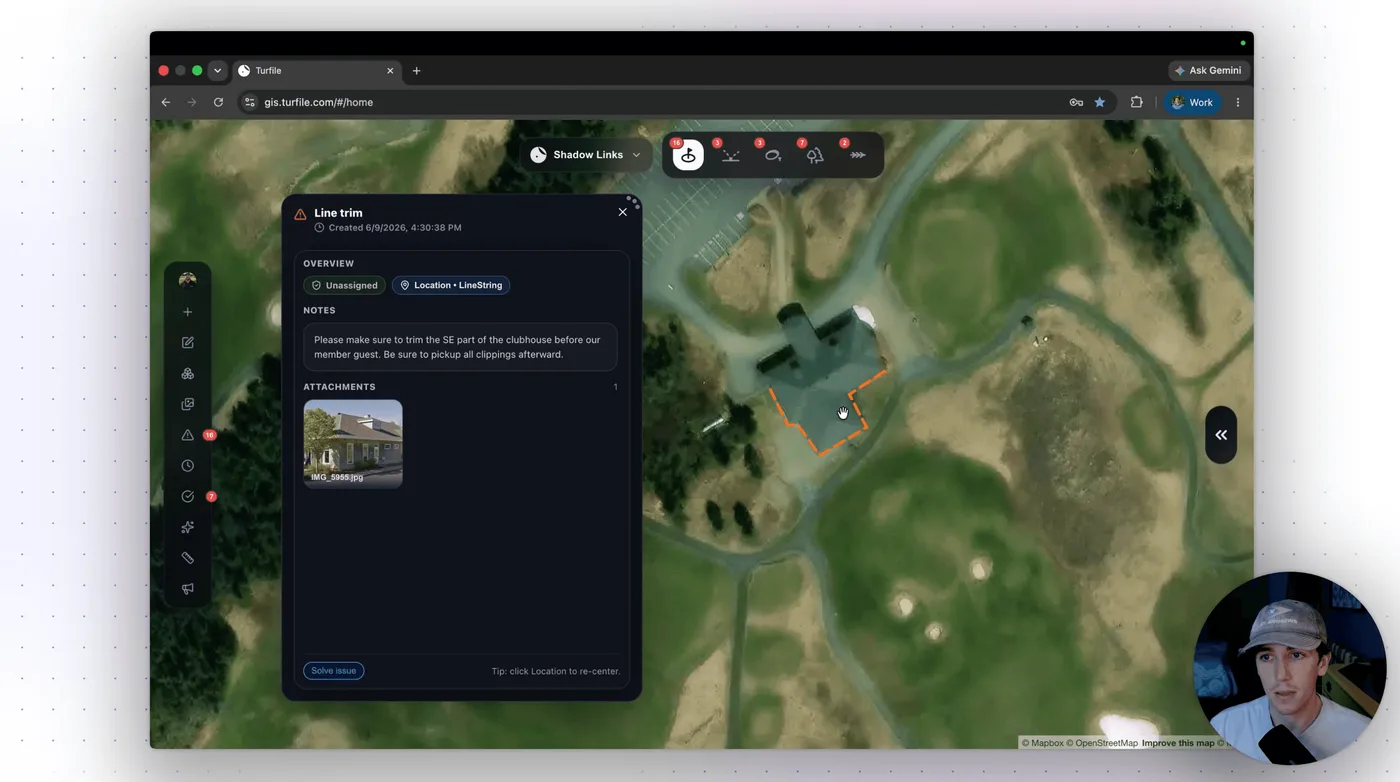Click the Location LineString chip

(451, 285)
